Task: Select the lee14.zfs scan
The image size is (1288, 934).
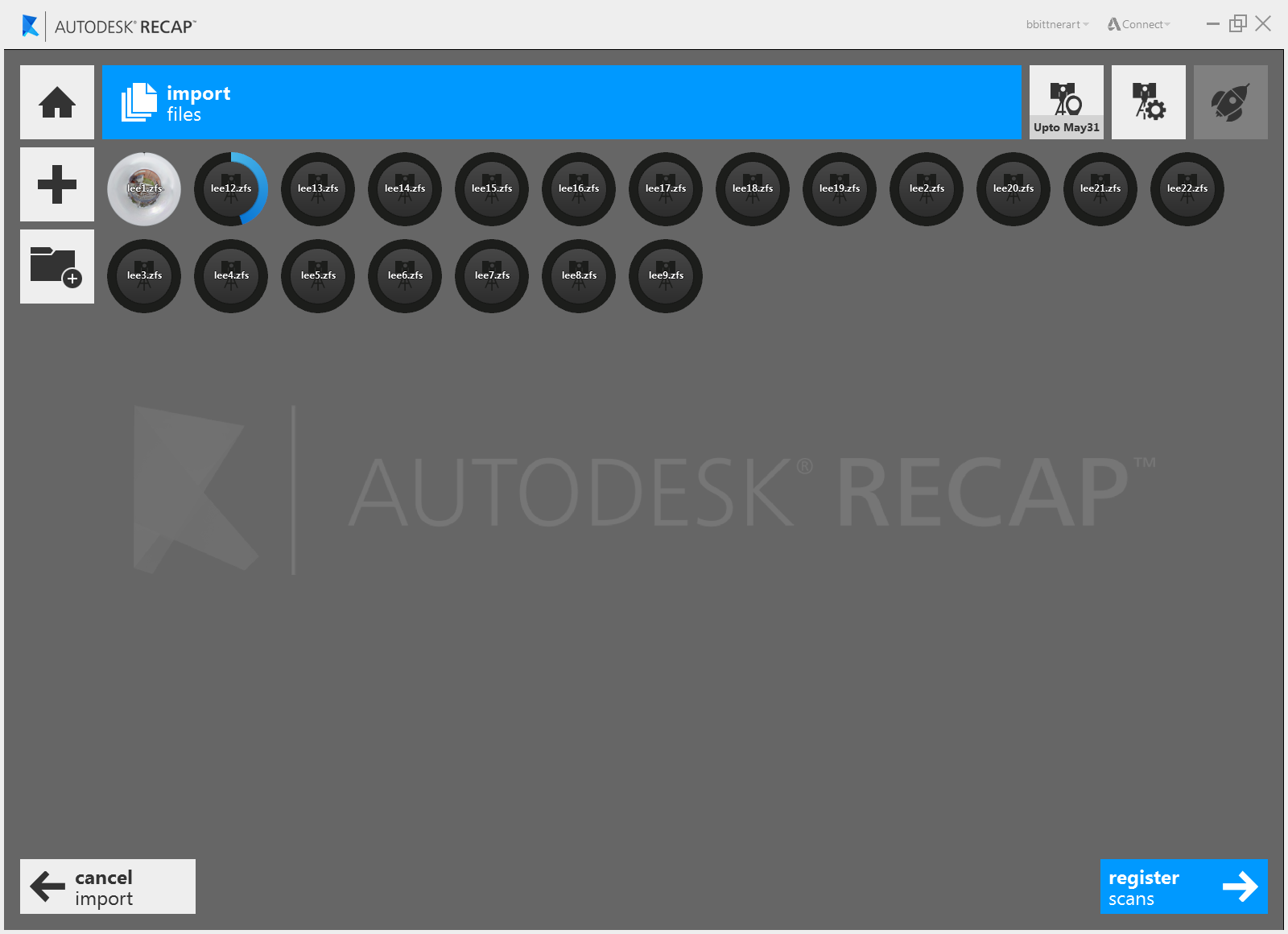Action: click(405, 189)
